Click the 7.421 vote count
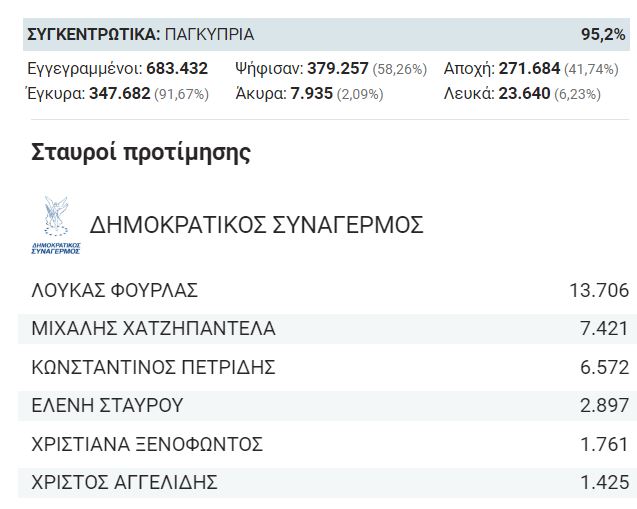 click(x=604, y=329)
